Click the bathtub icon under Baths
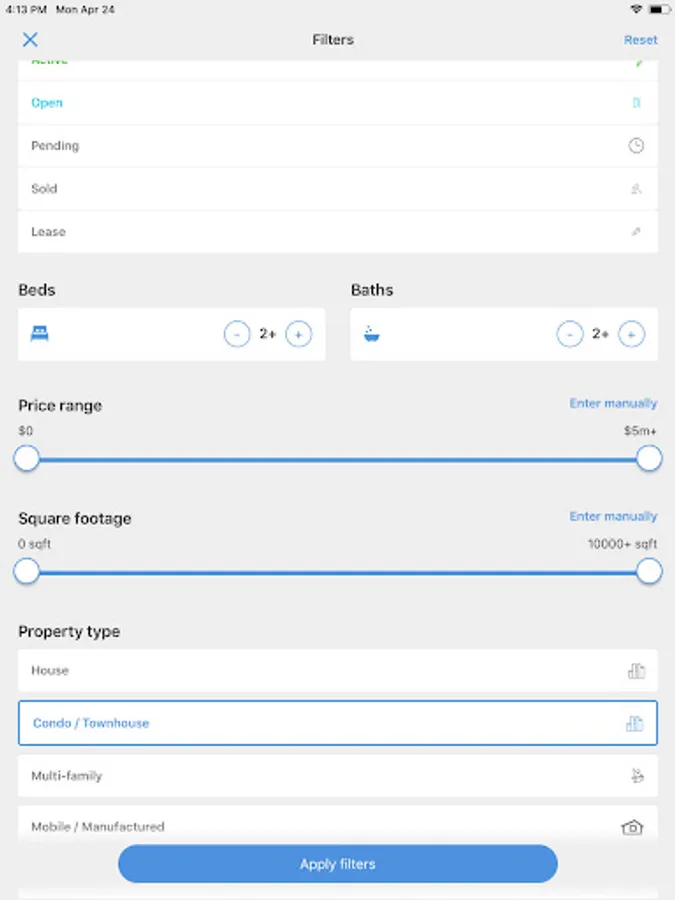This screenshot has height=900, width=675. point(372,335)
